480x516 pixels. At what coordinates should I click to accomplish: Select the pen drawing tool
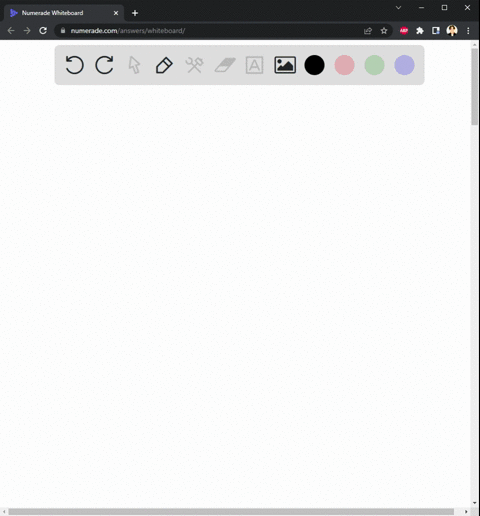click(x=164, y=65)
